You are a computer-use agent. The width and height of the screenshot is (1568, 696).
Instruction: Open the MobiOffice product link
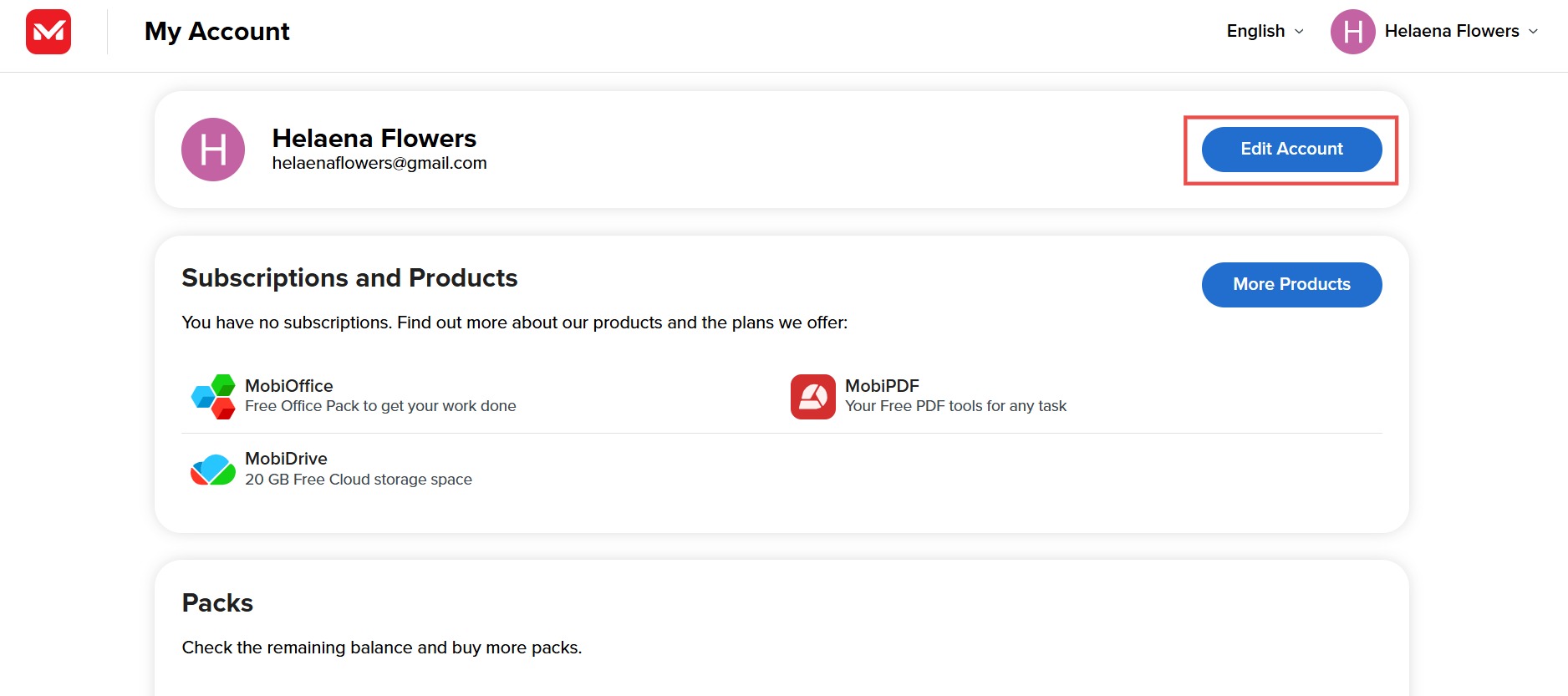pos(289,386)
